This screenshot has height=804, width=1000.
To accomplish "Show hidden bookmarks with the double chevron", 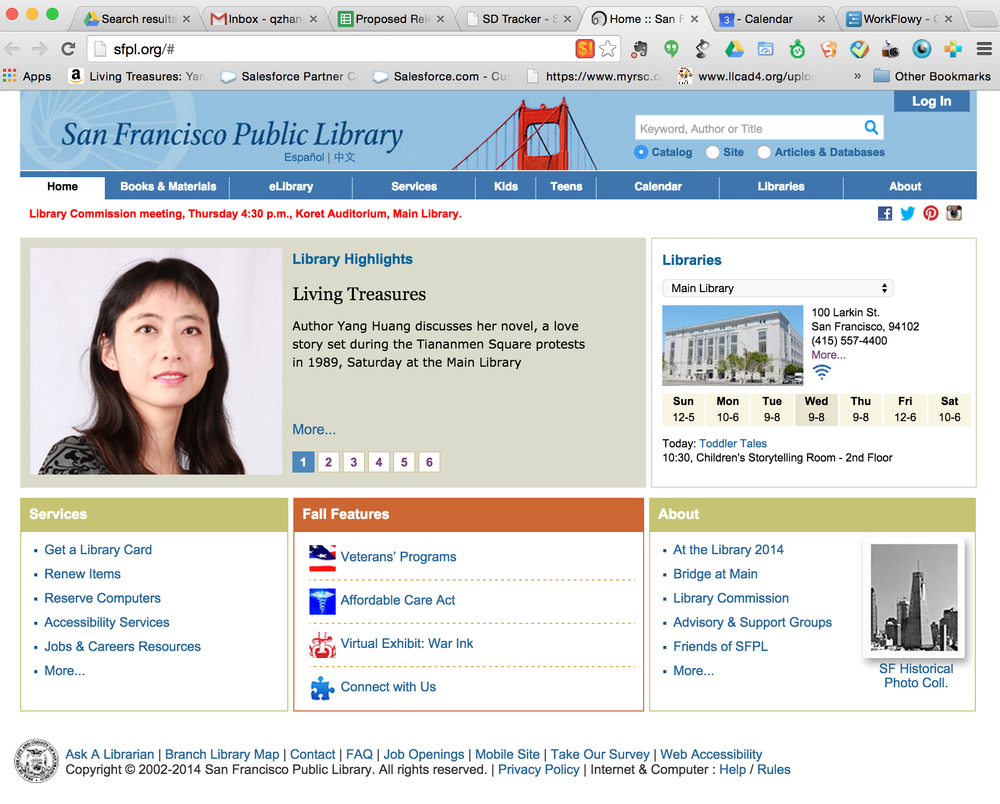I will point(857,76).
